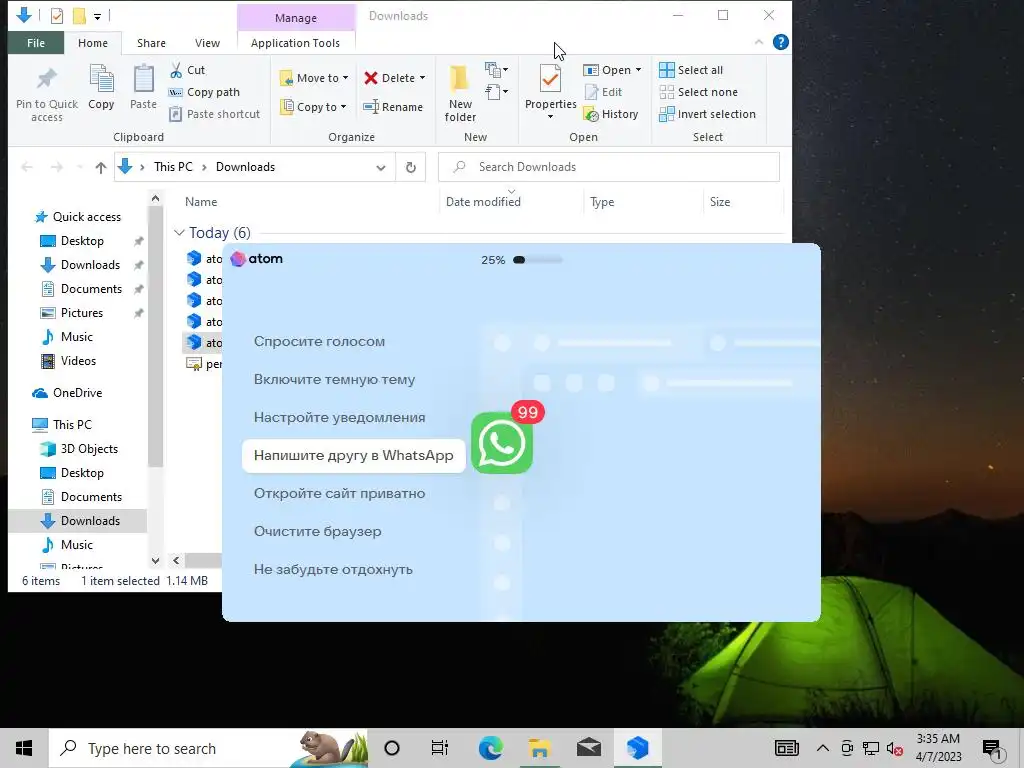Collapse the Today (6) group
This screenshot has height=768, width=1024.
coord(179,232)
